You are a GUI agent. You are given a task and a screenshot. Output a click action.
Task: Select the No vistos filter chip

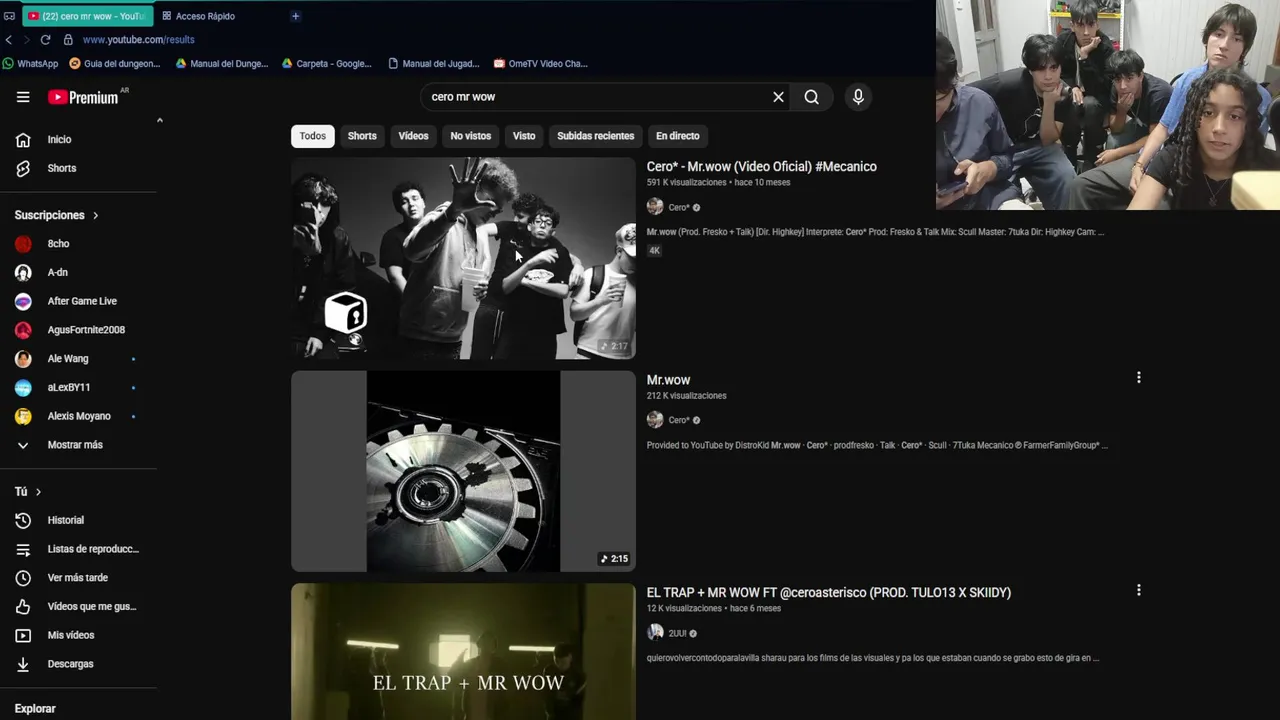(x=470, y=136)
